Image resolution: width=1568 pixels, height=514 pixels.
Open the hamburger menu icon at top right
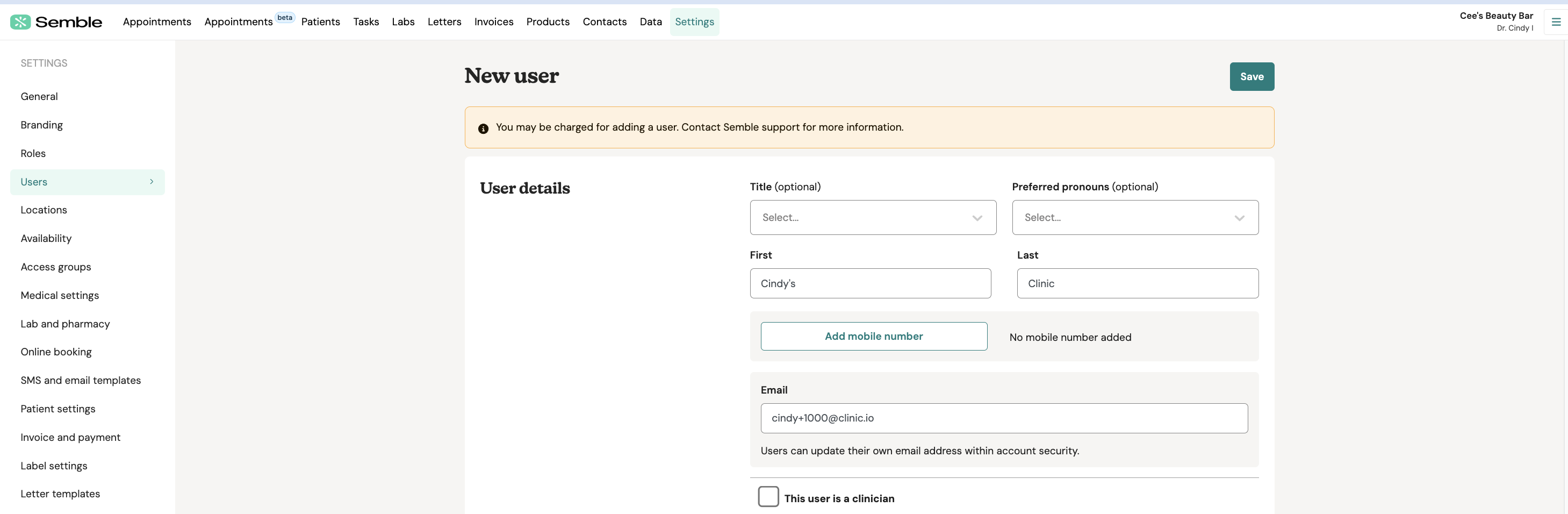click(1556, 22)
